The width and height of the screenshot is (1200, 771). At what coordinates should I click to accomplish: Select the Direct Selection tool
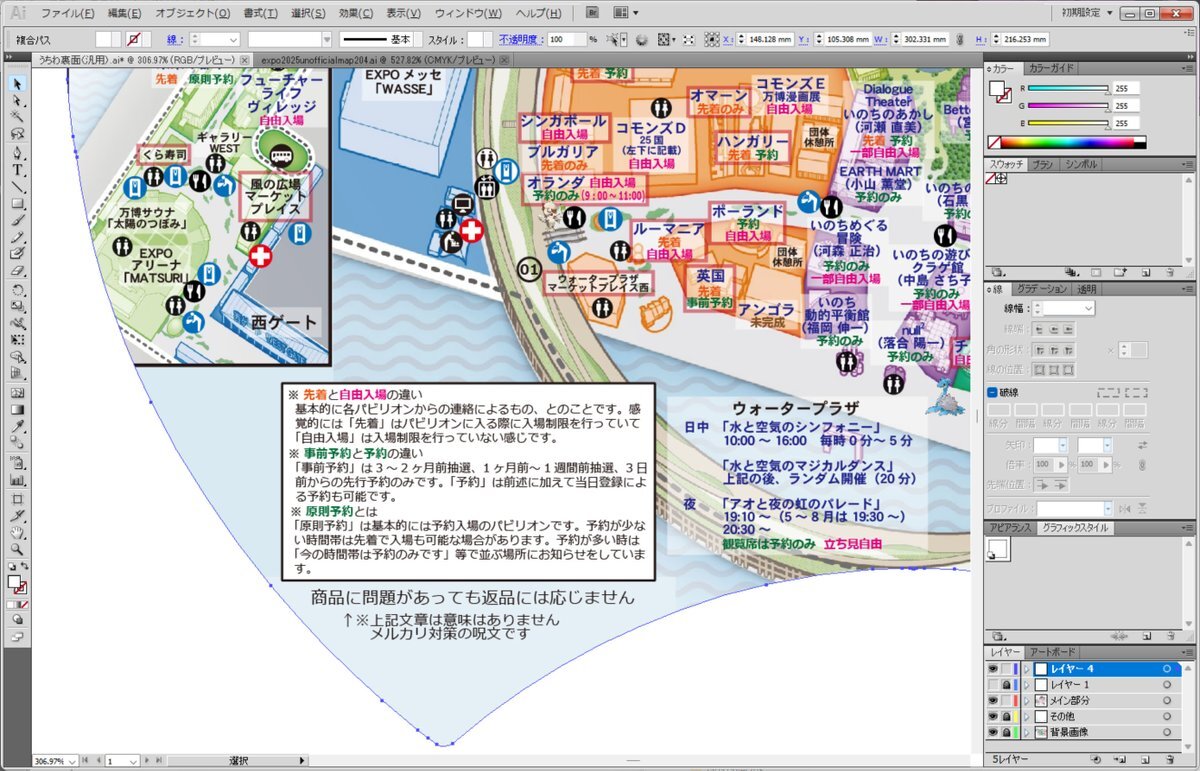[17, 100]
